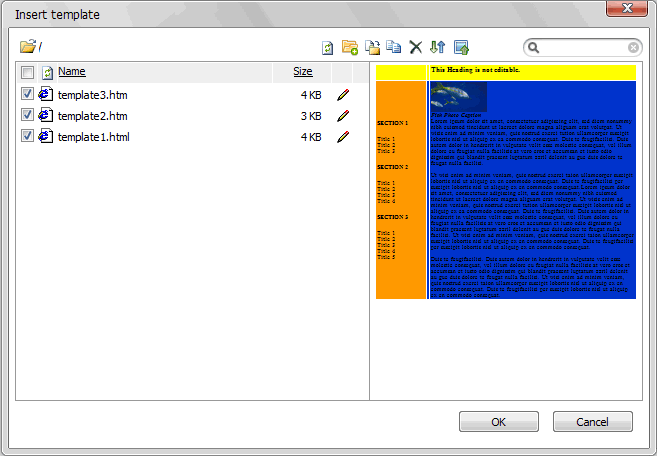Uncheck the template2.htm checkbox
This screenshot has height=456, width=657.
click(x=27, y=116)
